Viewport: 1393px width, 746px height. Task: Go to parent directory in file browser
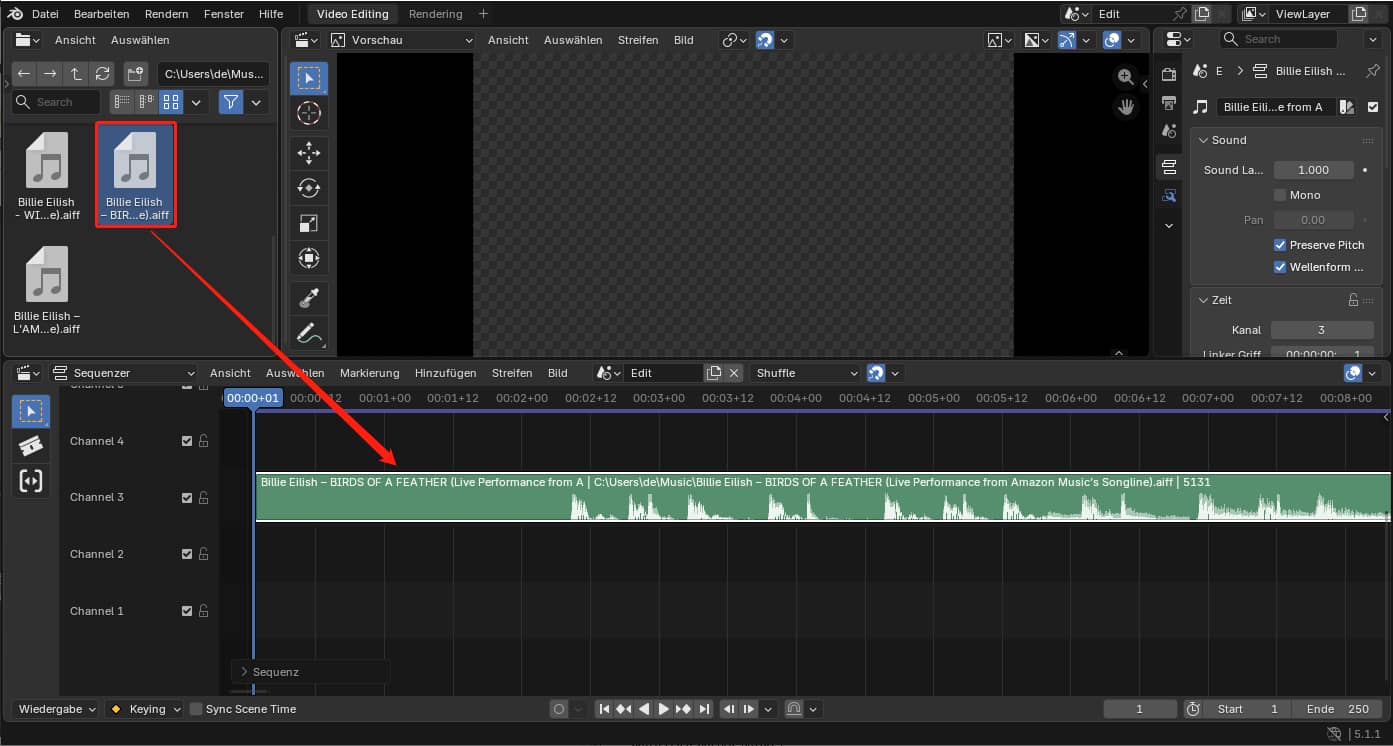click(76, 74)
